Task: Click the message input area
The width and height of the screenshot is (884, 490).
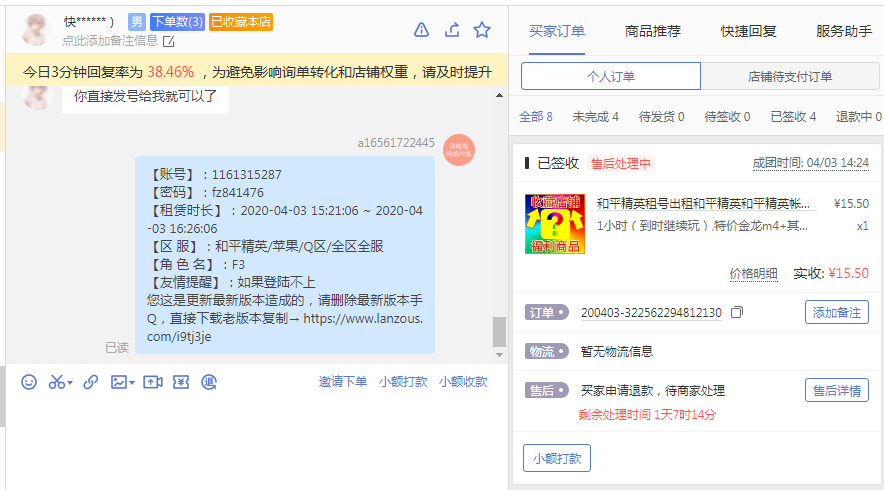Action: point(257,443)
